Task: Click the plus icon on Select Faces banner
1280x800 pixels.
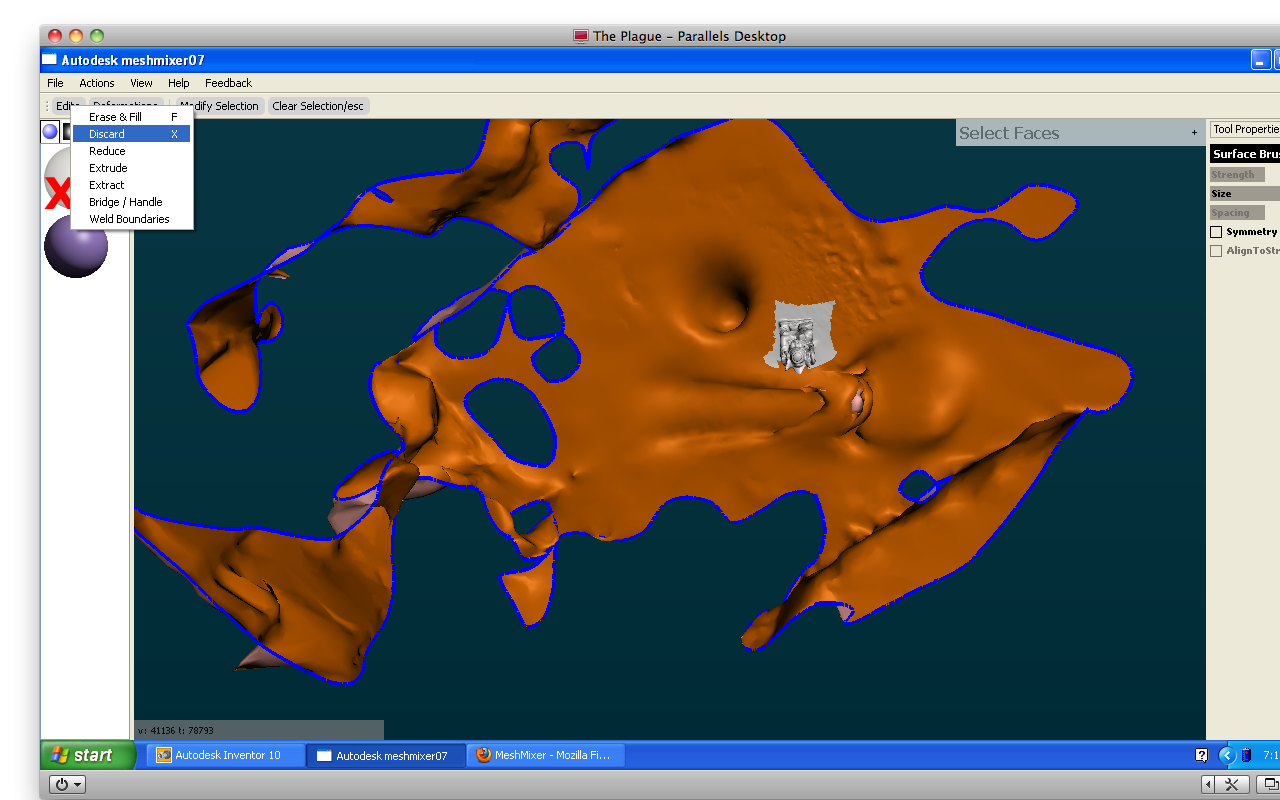Action: 1194,133
